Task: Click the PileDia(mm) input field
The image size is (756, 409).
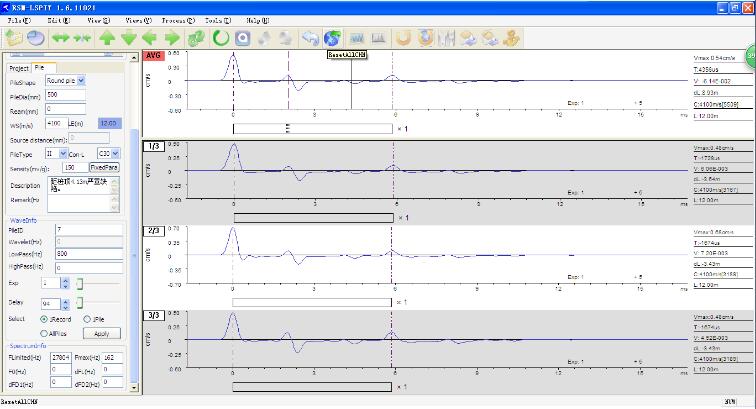Action: (66, 95)
